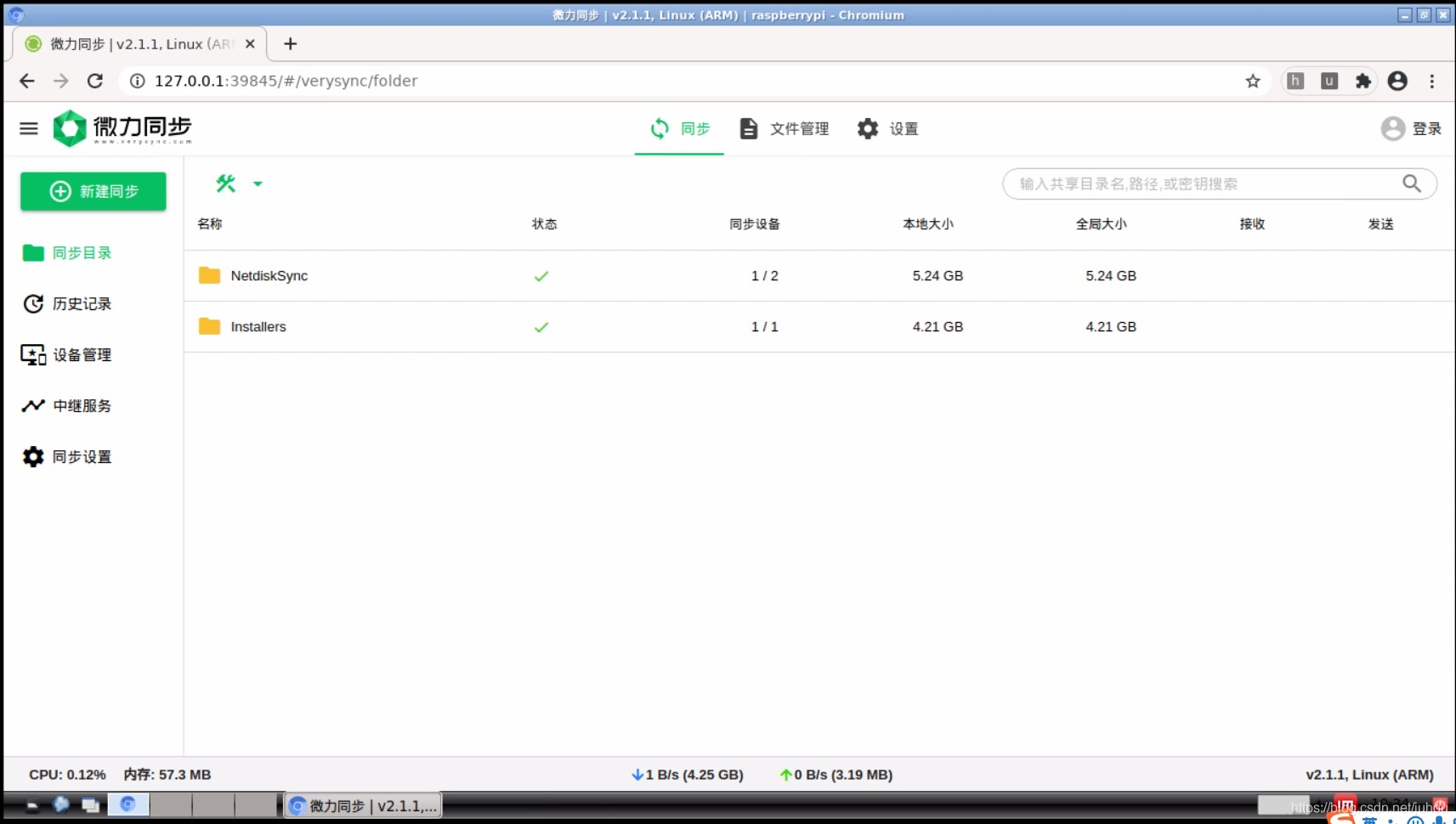Viewport: 1456px width, 824px height.
Task: Click the 微力同步 logo
Action: pyautogui.click(x=122, y=128)
